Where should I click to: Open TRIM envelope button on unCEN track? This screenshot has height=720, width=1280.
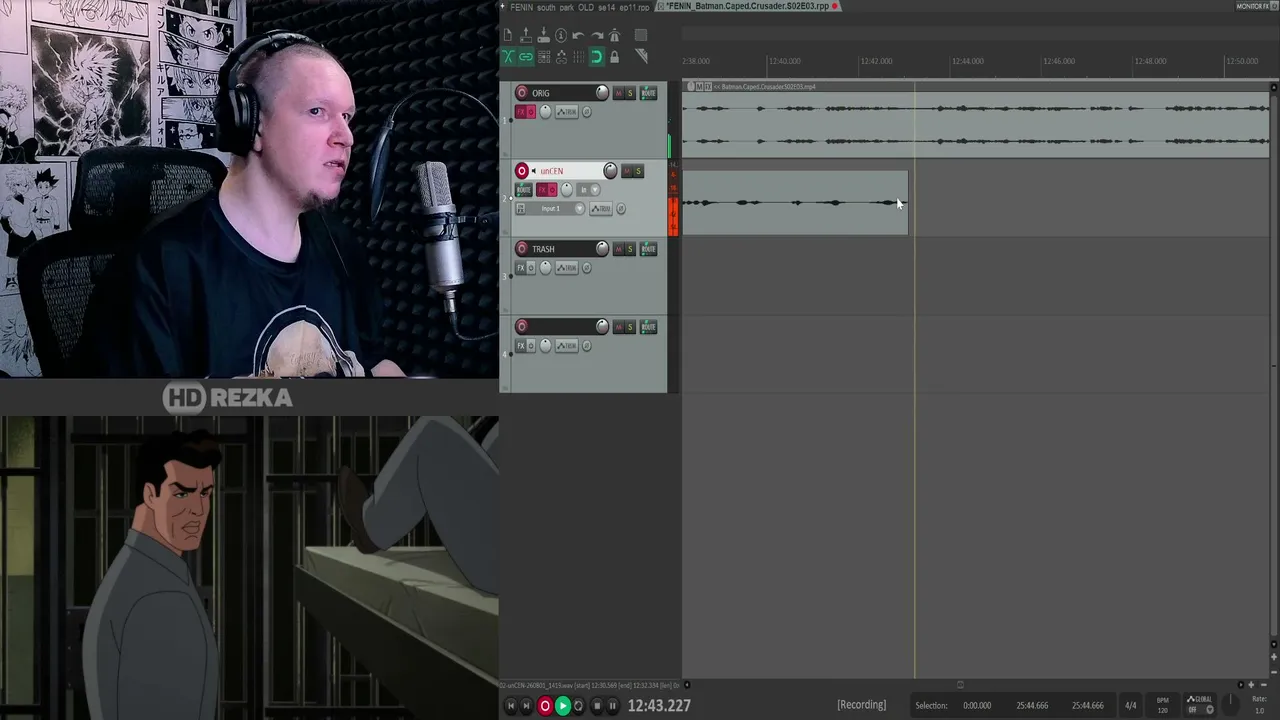(x=601, y=208)
